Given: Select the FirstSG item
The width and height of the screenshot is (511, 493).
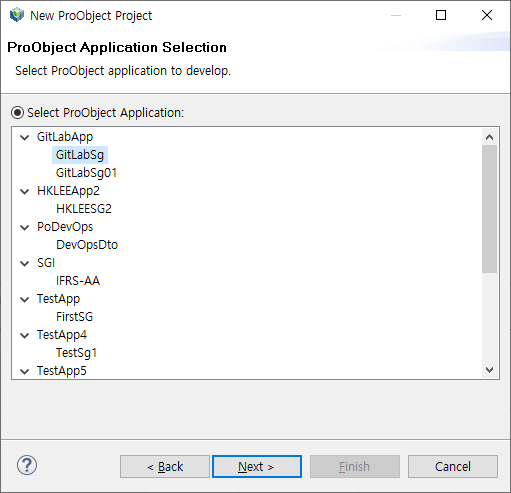Looking at the screenshot, I should 74,317.
